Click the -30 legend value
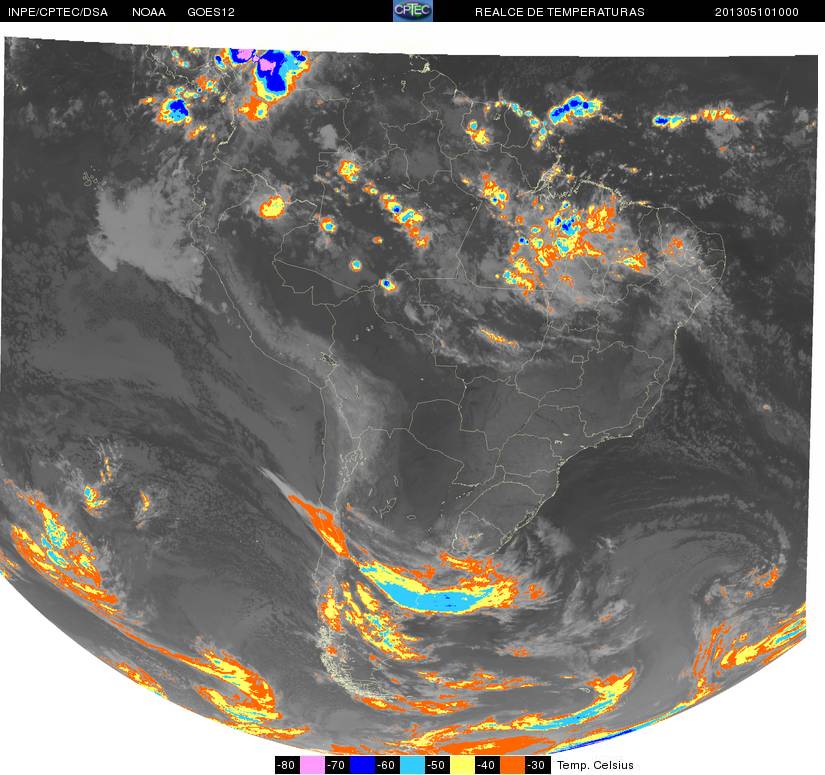Viewport: 825px width, 775px height. [537, 765]
